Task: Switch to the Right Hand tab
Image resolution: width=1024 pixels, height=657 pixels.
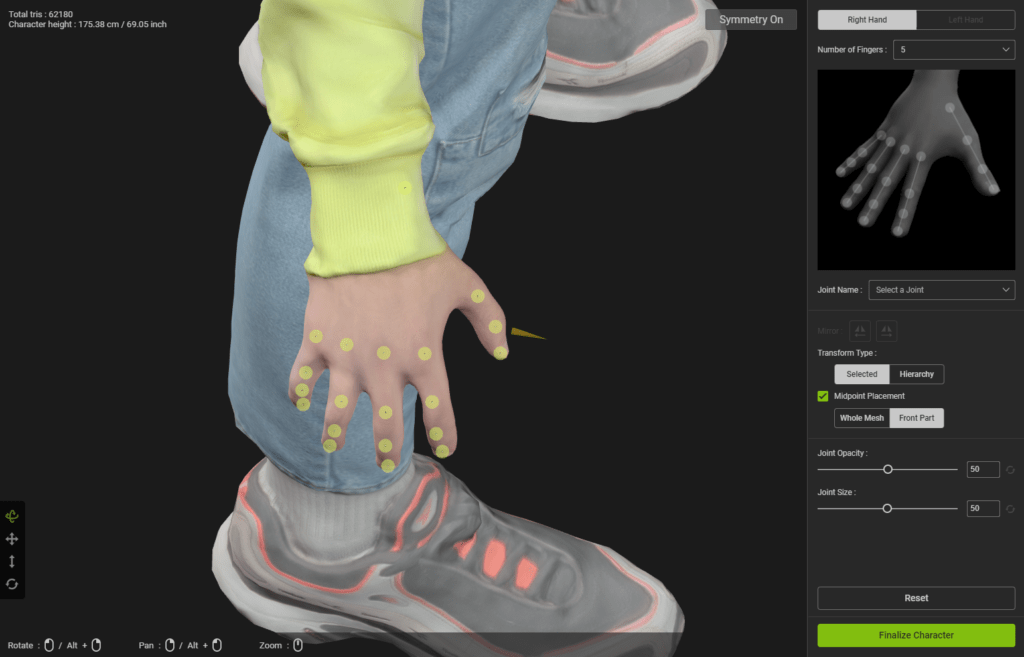Action: pyautogui.click(x=867, y=20)
